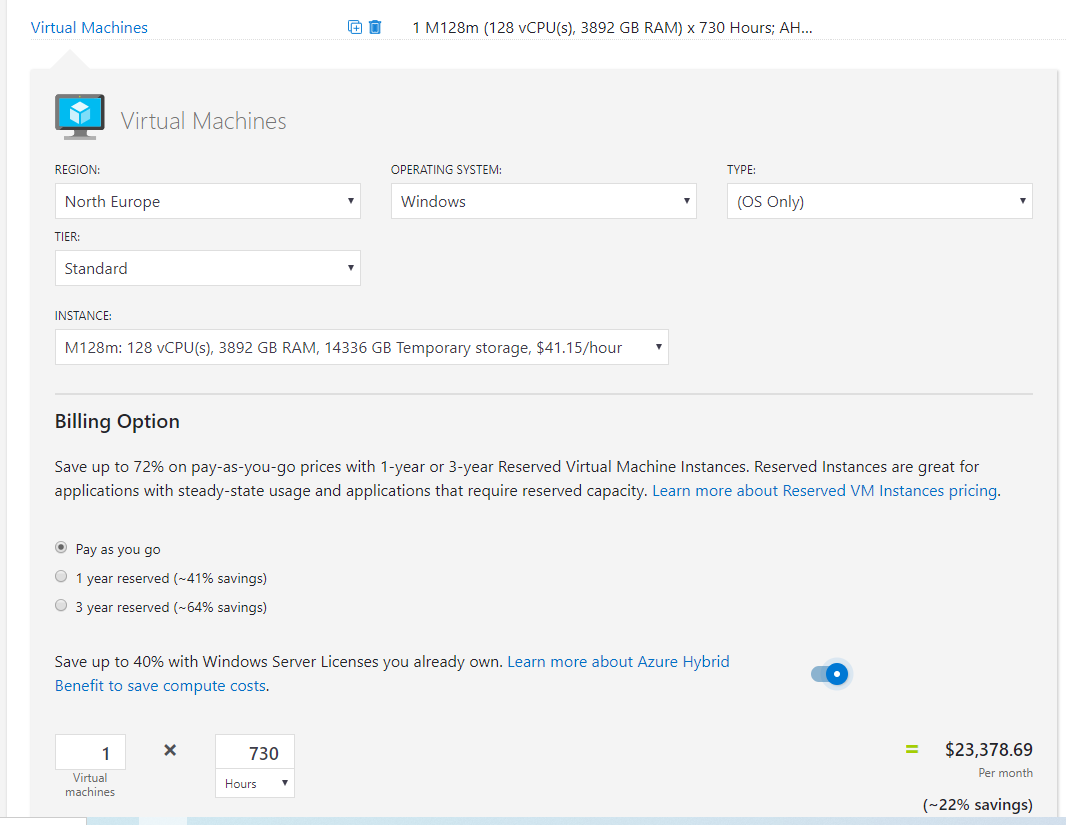Open Learn more about Reserved VM Instances pricing
The width and height of the screenshot is (1066, 825).
click(x=824, y=491)
